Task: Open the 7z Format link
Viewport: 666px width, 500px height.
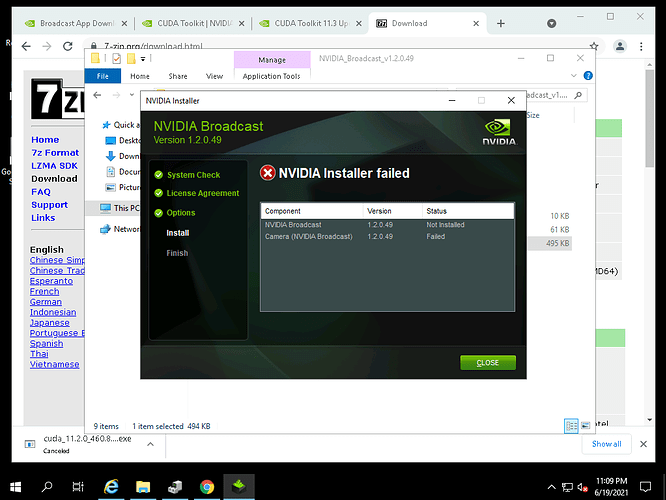Action: point(55,153)
